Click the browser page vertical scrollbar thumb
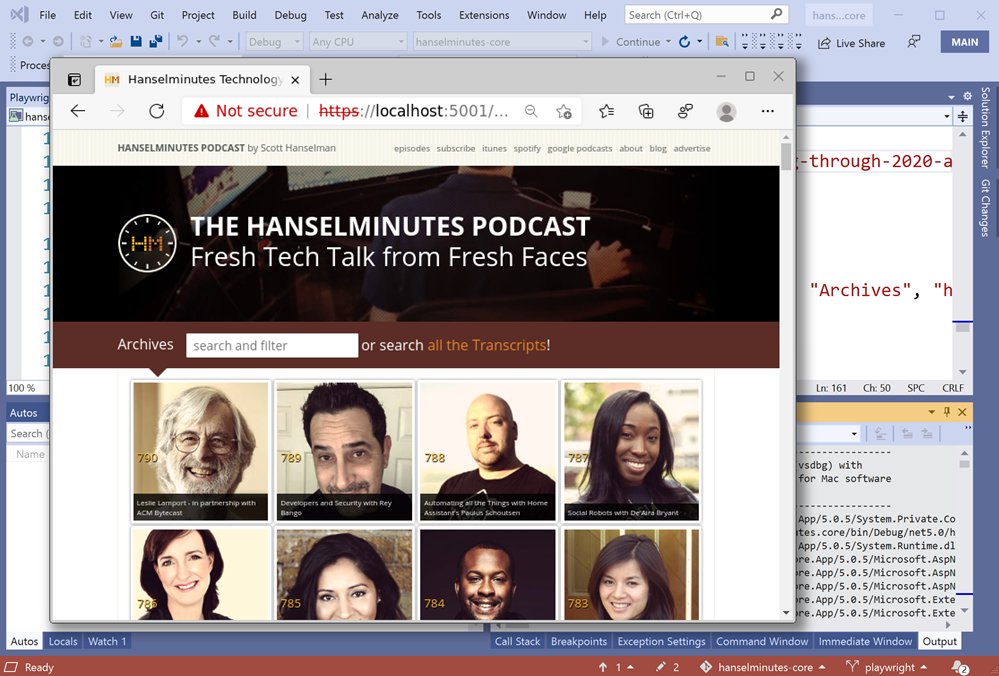The height and width of the screenshot is (676, 999). [x=786, y=157]
